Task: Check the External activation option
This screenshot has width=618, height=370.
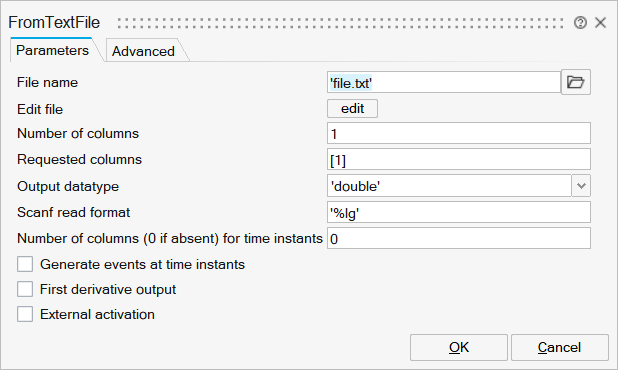Action: click(25, 314)
